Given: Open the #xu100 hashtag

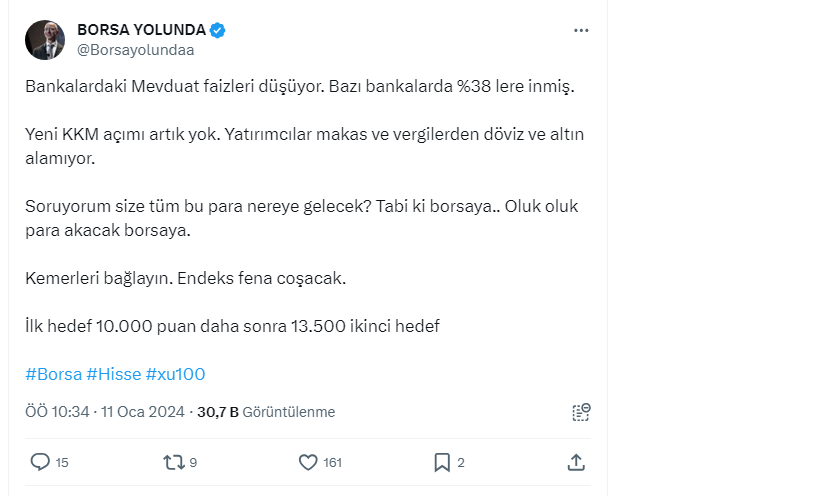Looking at the screenshot, I should coord(176,374).
